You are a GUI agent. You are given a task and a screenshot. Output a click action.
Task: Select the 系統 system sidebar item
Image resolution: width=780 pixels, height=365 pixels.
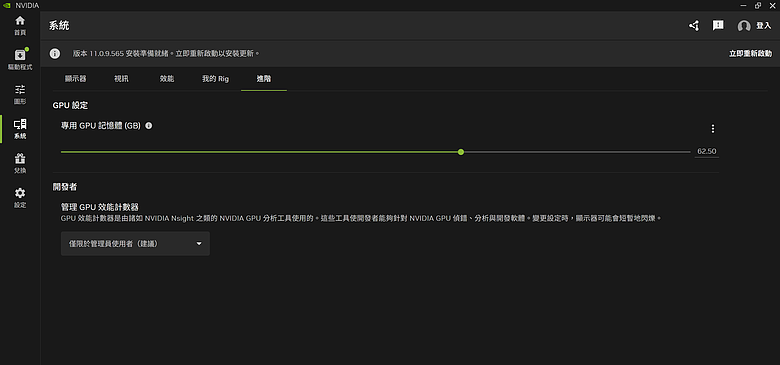point(20,129)
